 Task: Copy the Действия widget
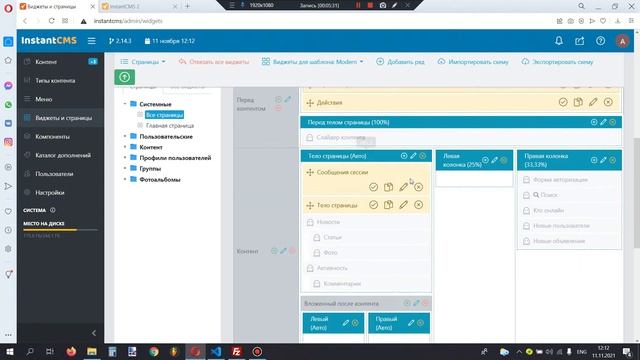click(578, 102)
